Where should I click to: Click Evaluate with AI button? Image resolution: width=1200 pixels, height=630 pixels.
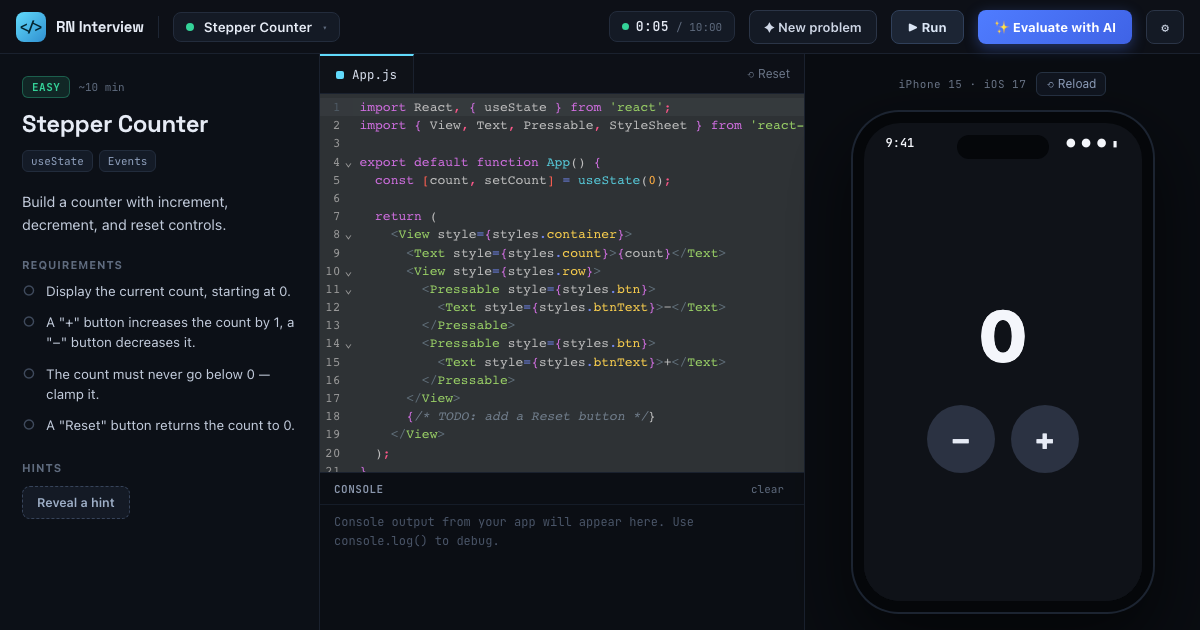pyautogui.click(x=1055, y=27)
